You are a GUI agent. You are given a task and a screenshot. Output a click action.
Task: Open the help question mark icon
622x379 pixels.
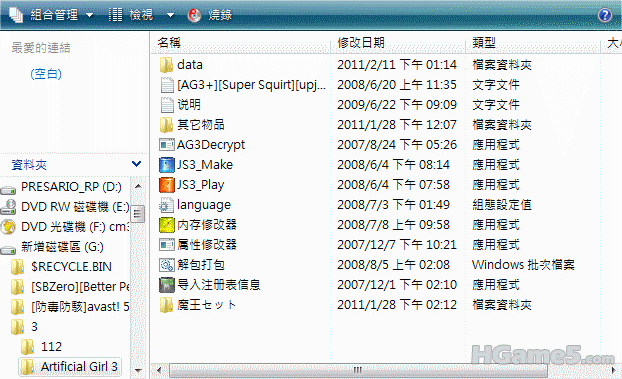(605, 15)
